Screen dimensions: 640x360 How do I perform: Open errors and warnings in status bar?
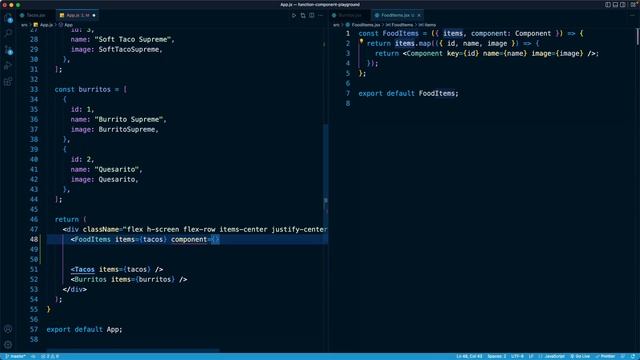[50, 356]
